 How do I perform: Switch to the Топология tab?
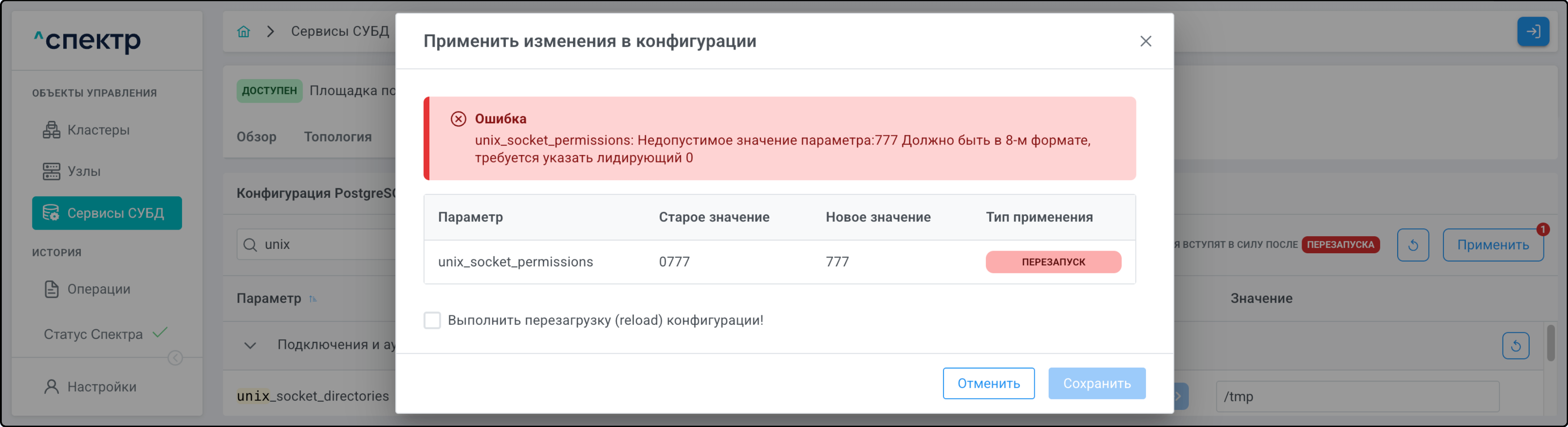point(338,137)
